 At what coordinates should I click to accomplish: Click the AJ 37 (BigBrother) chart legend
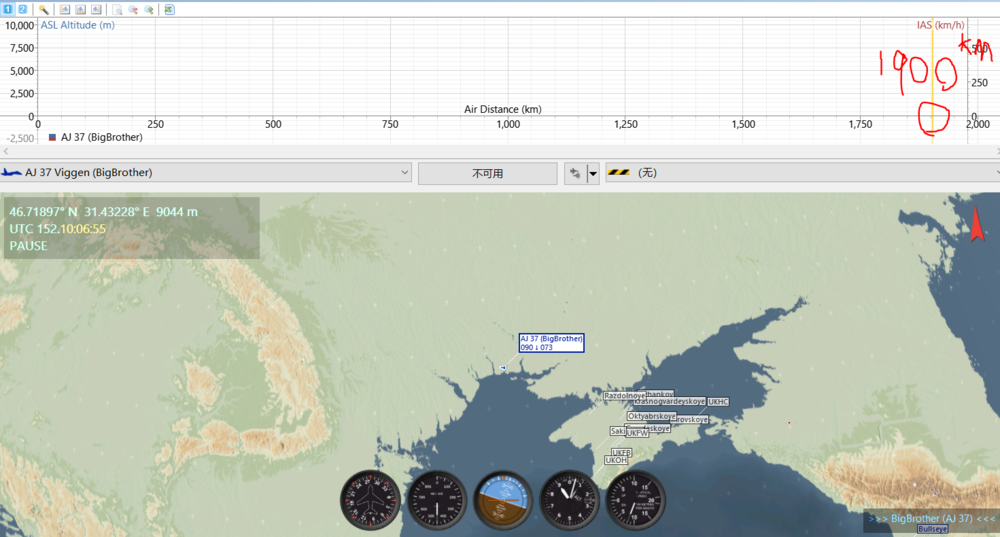pos(96,137)
